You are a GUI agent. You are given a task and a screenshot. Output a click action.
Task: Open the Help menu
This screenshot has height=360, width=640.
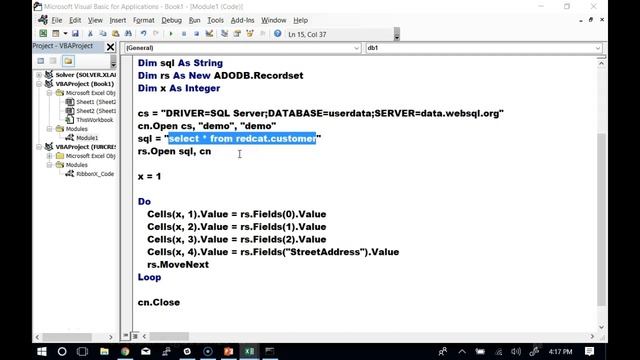(x=300, y=20)
